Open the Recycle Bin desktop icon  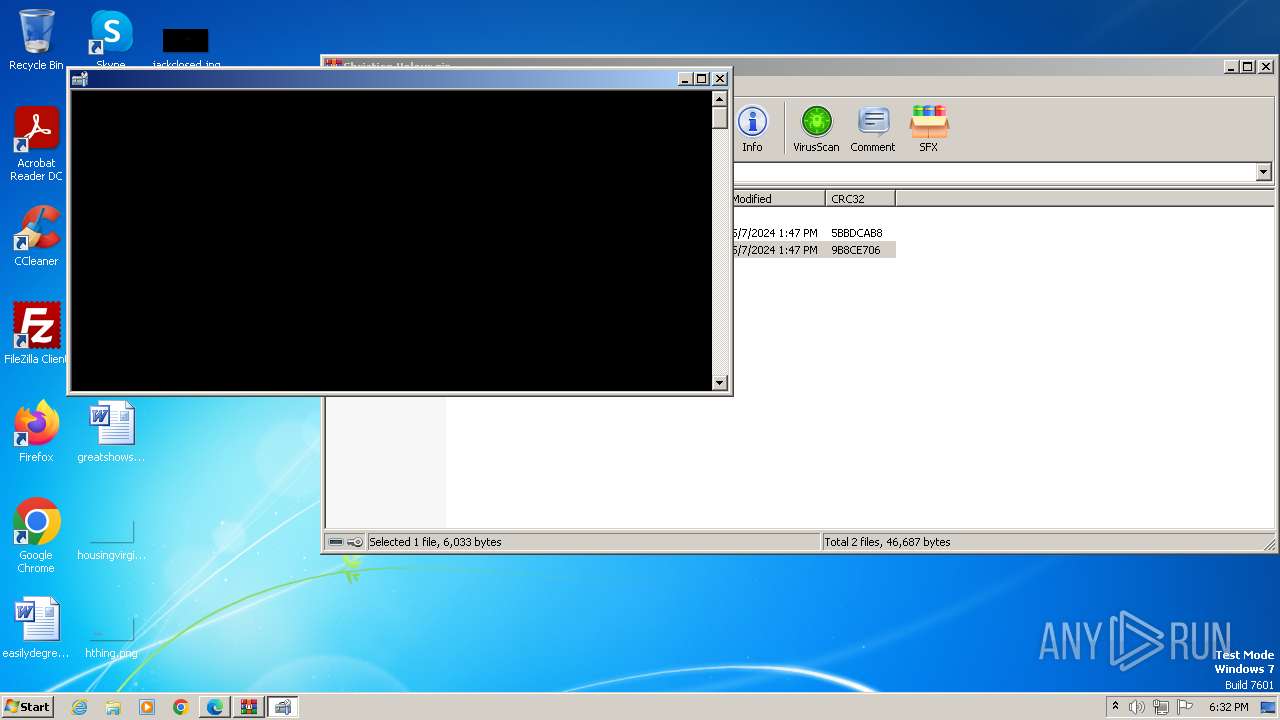(36, 40)
